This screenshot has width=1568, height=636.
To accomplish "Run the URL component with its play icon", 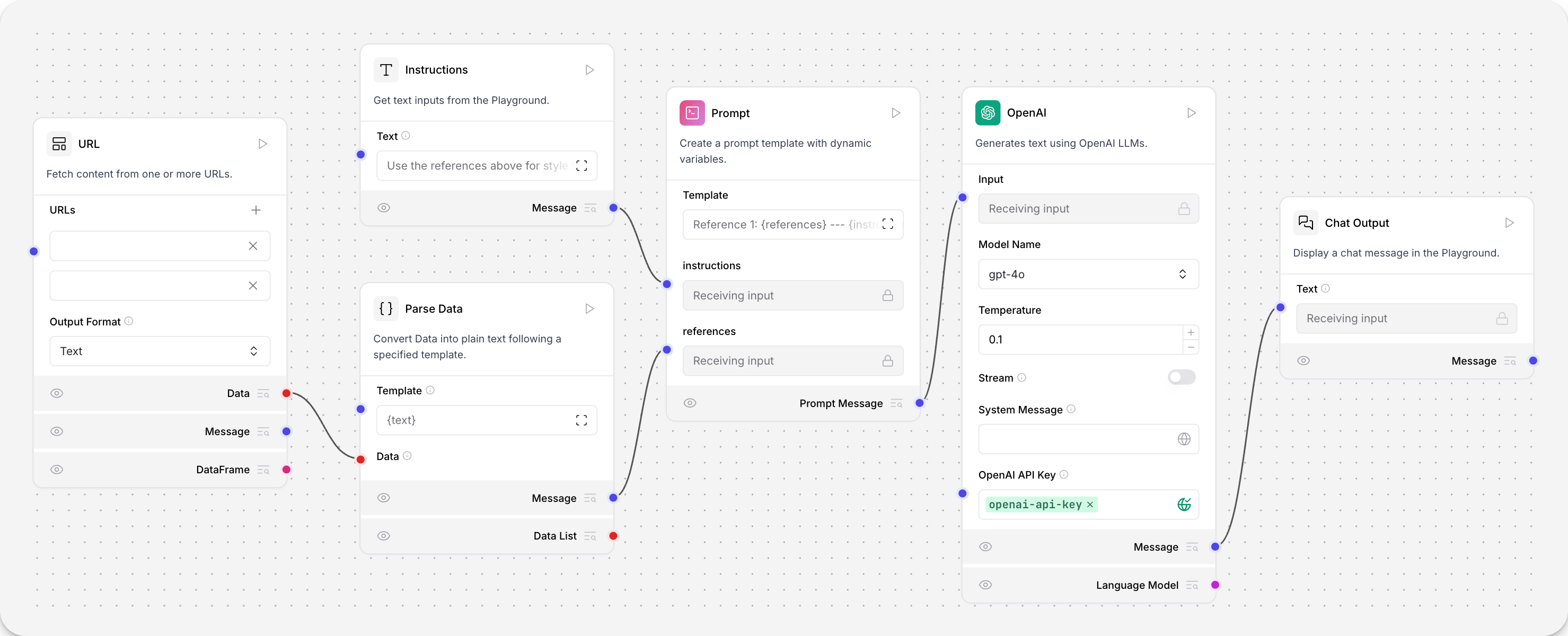I will coord(262,144).
